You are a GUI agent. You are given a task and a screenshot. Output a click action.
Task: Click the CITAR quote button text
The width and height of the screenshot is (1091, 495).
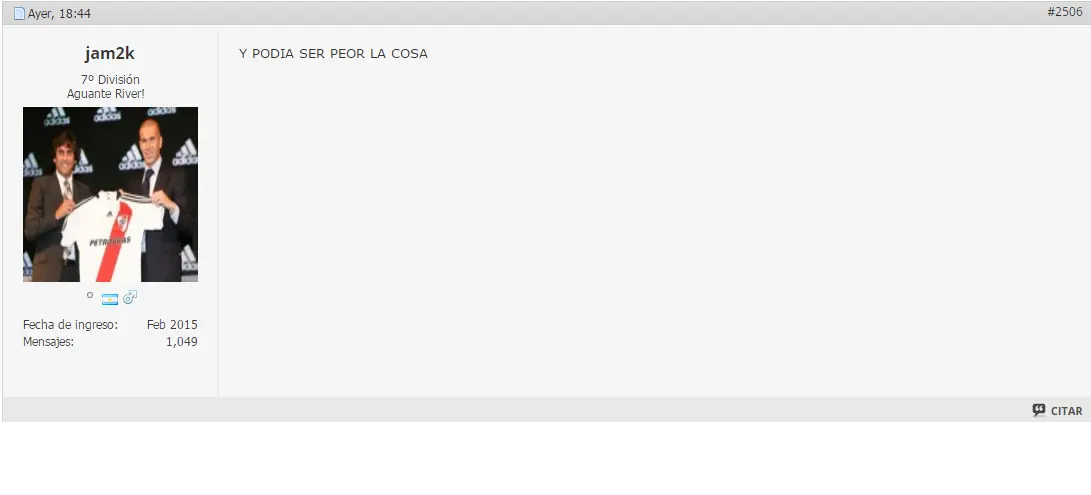1067,411
